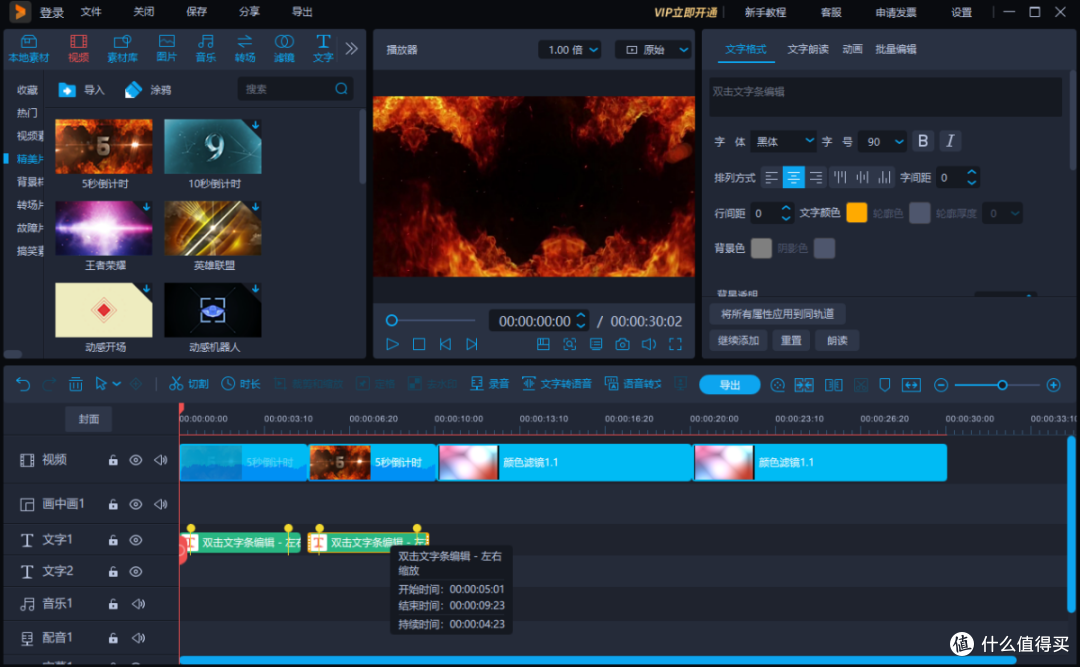This screenshot has width=1080, height=667.
Task: Open 文字转语音 text-to-speech tool
Action: (557, 384)
